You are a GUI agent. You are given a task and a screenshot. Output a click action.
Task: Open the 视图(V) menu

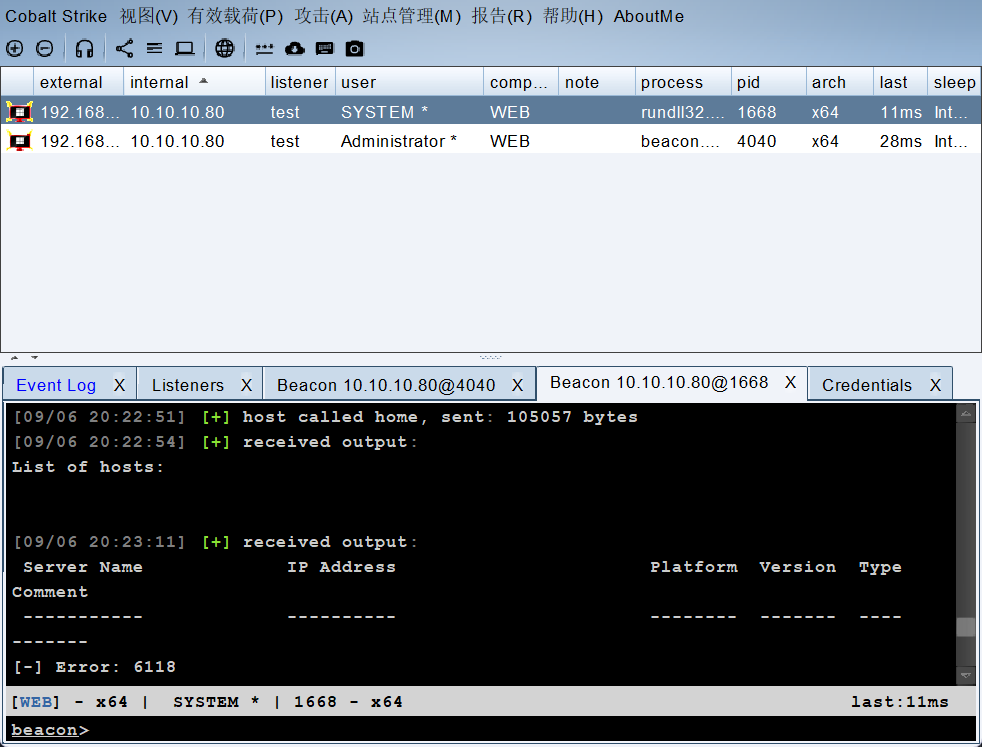click(149, 16)
